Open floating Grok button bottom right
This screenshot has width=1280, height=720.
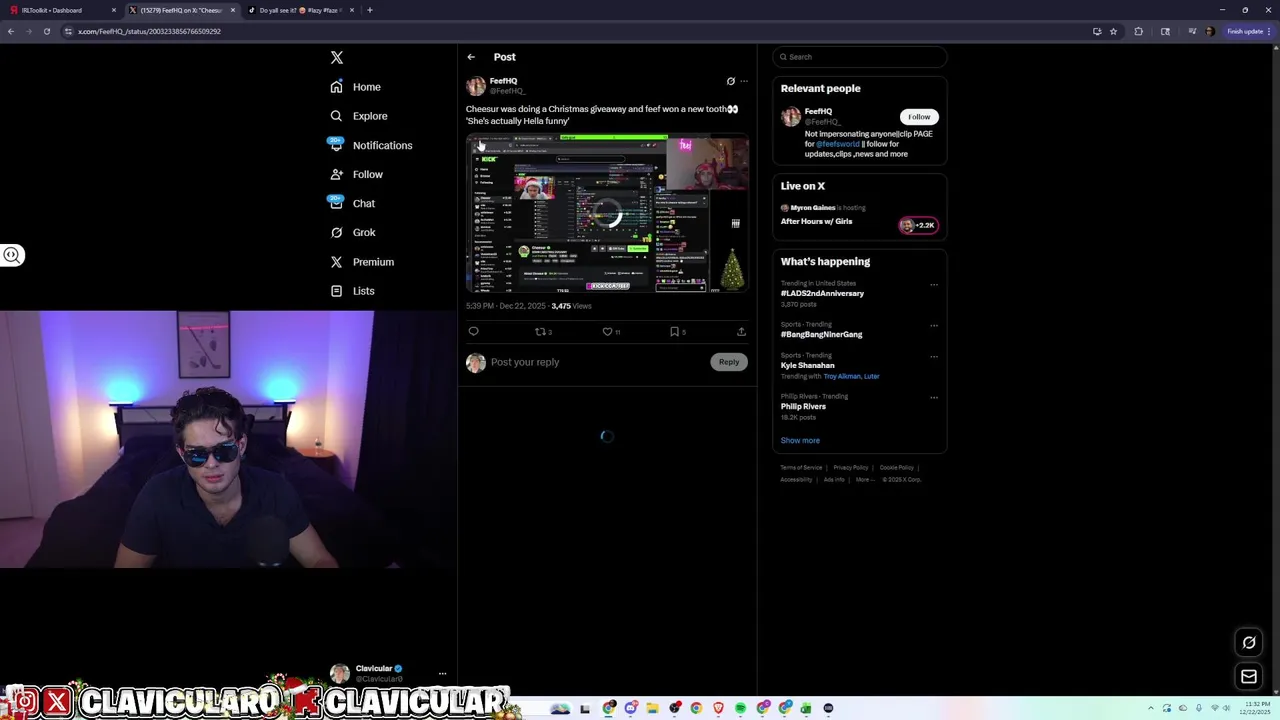click(1249, 643)
